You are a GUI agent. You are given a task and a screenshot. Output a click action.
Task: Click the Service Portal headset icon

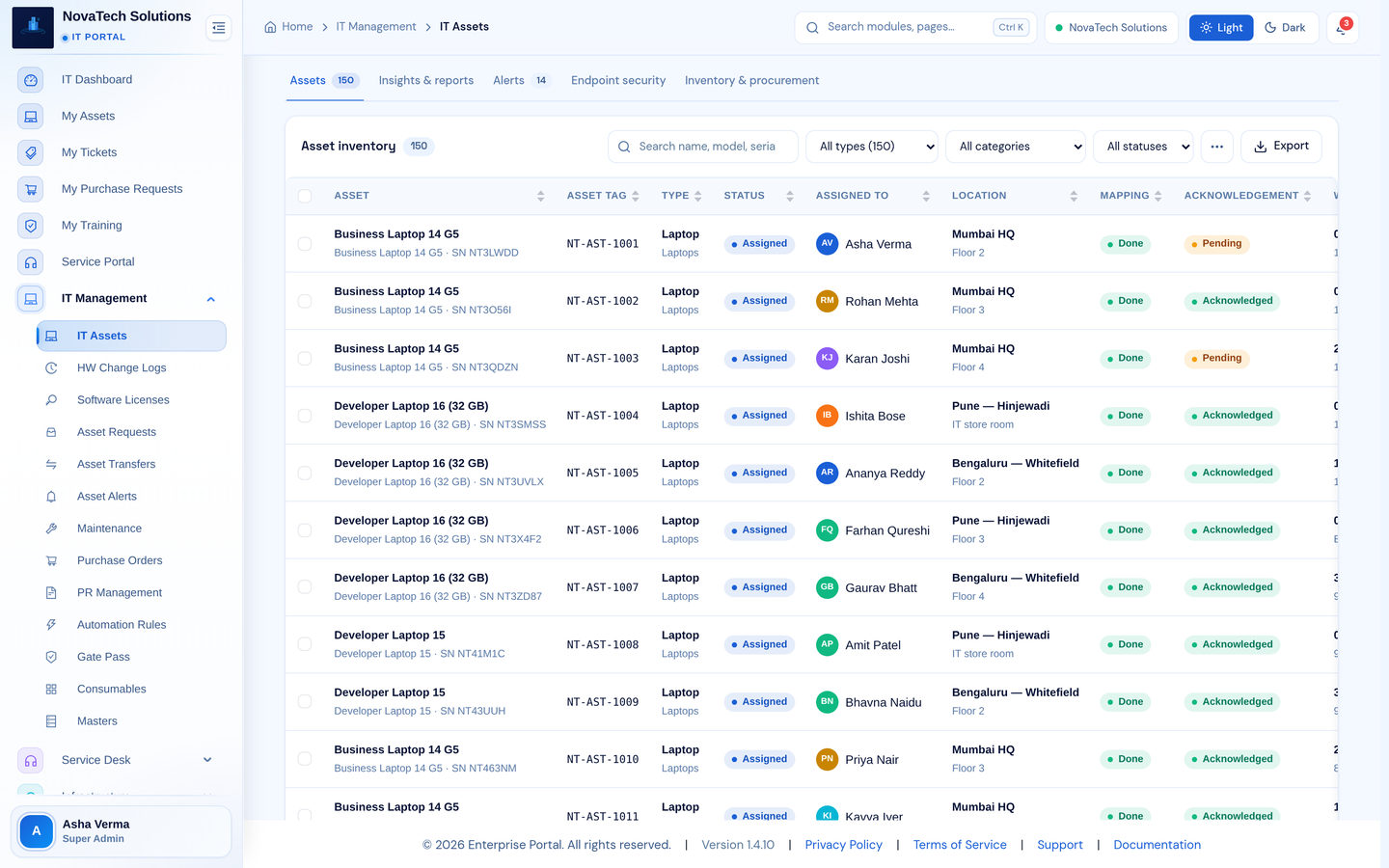click(31, 262)
